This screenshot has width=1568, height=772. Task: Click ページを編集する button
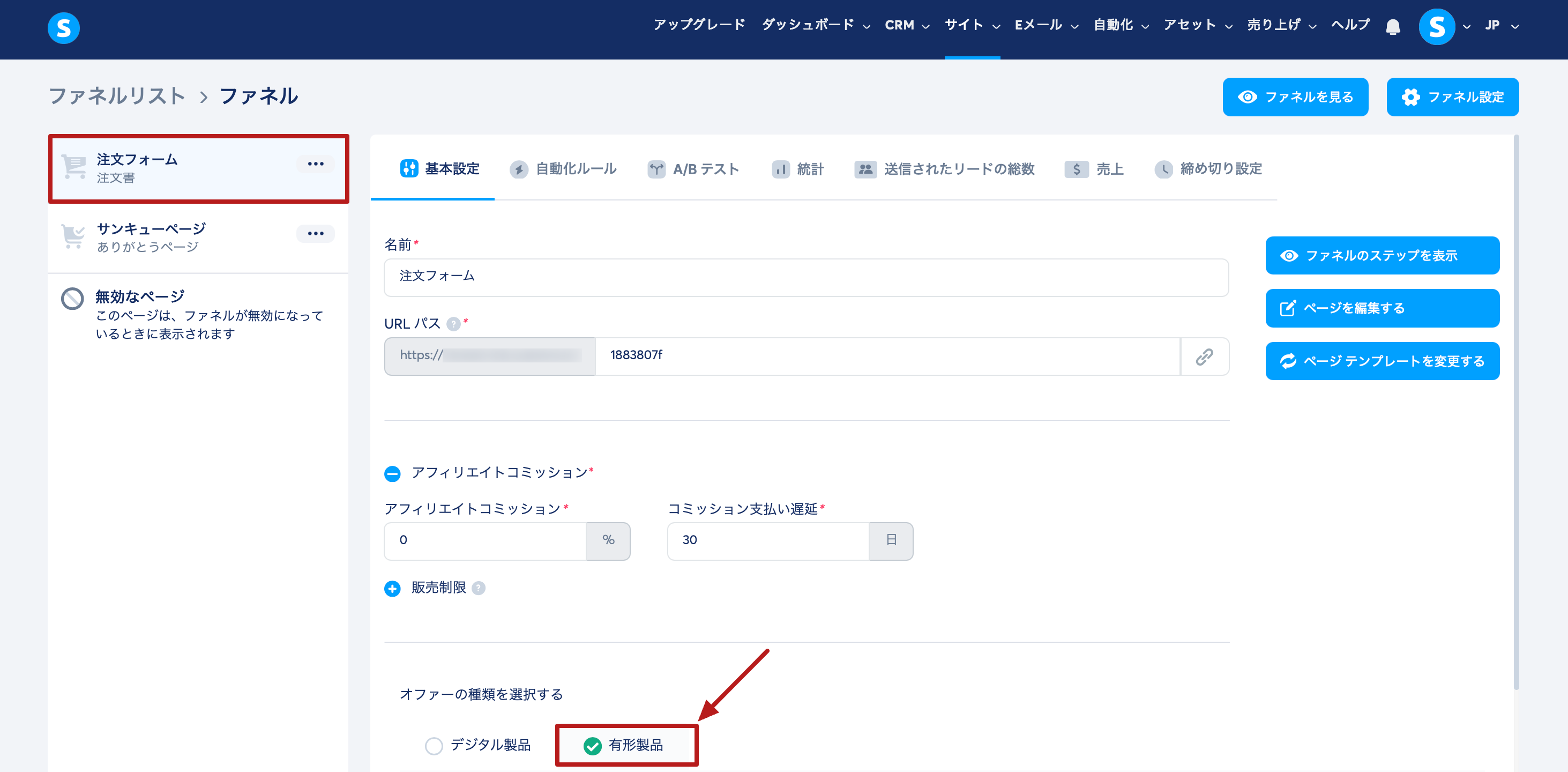point(1382,308)
